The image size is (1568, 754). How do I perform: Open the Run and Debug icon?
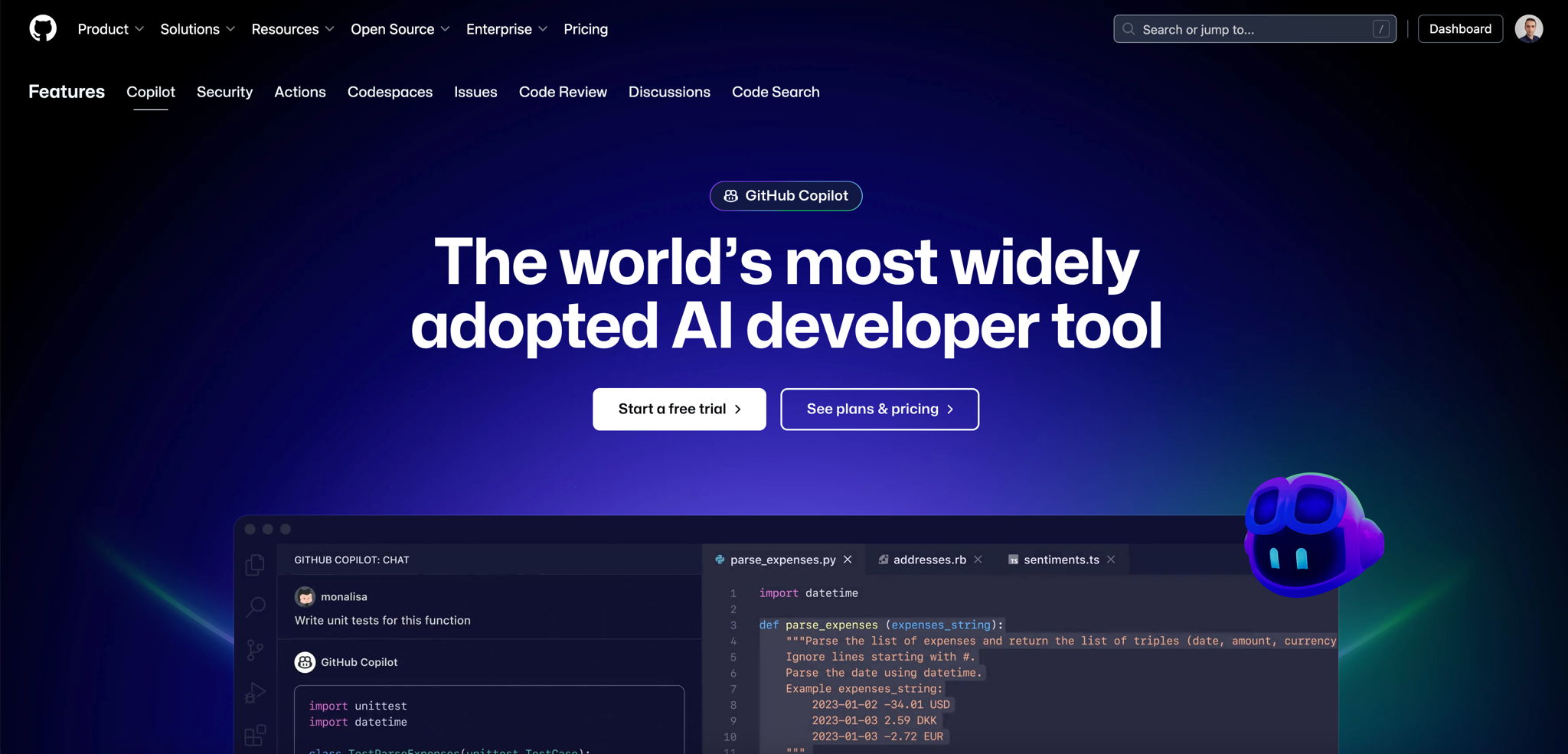255,693
